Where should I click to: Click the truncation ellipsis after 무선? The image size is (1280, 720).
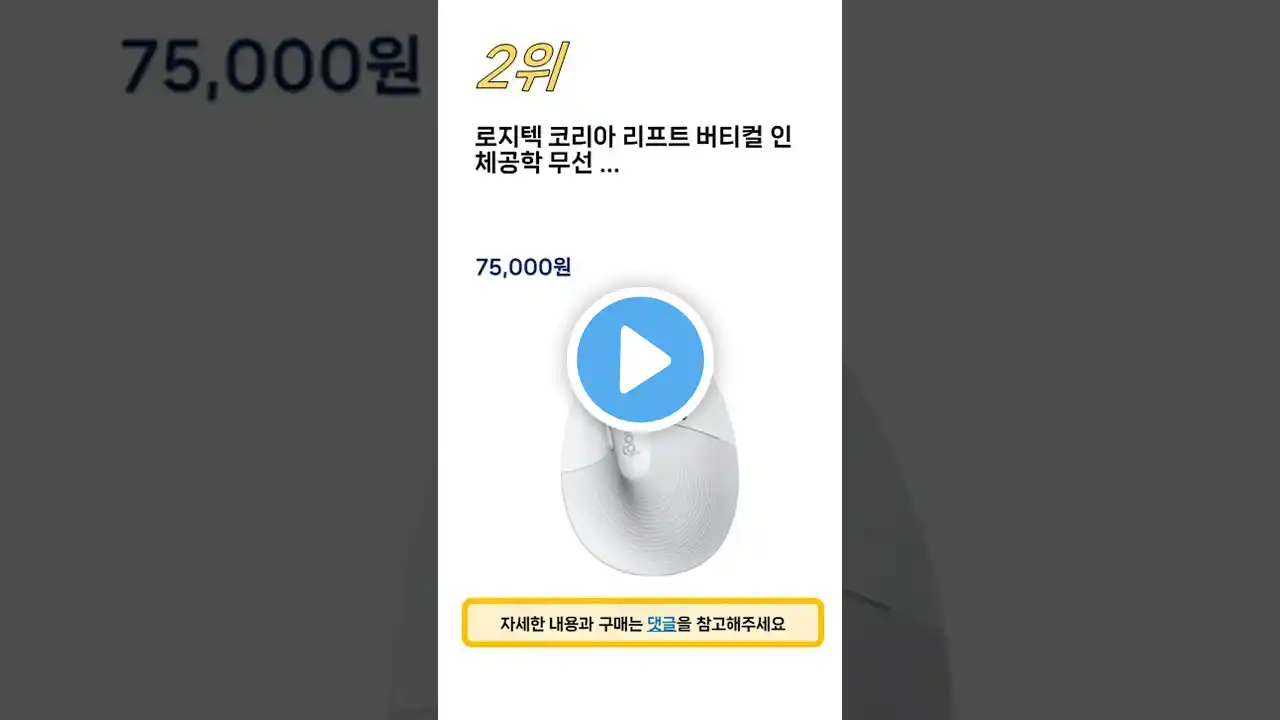(x=609, y=169)
